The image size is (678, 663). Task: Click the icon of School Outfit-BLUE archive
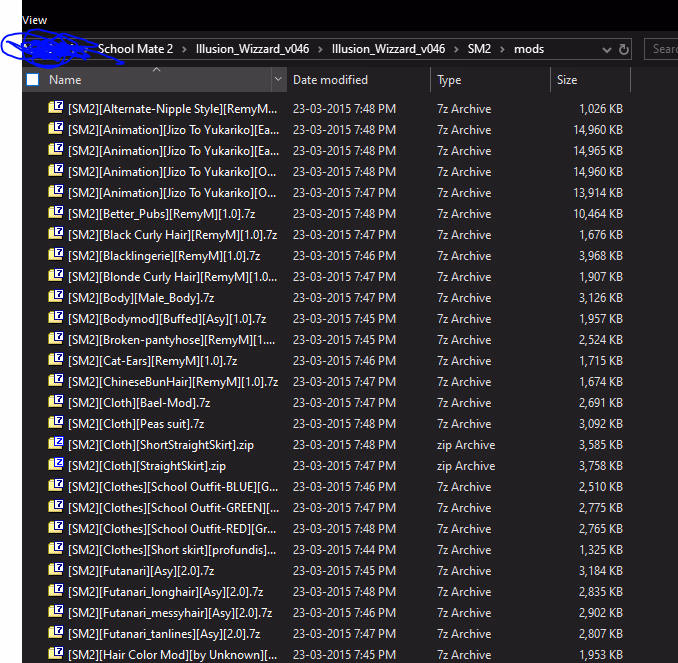(55, 486)
